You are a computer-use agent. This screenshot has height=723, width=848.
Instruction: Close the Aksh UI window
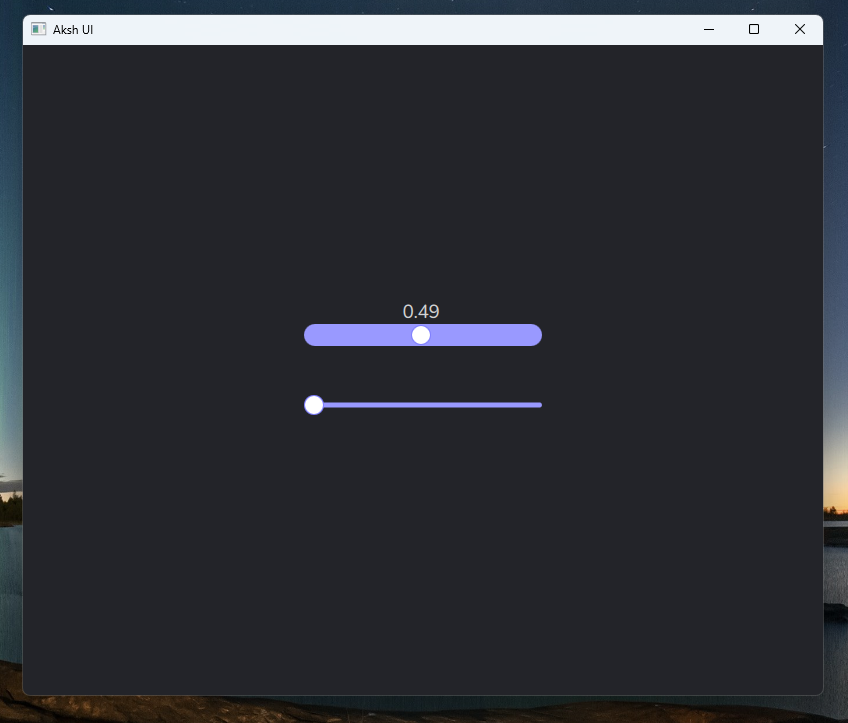pyautogui.click(x=800, y=30)
